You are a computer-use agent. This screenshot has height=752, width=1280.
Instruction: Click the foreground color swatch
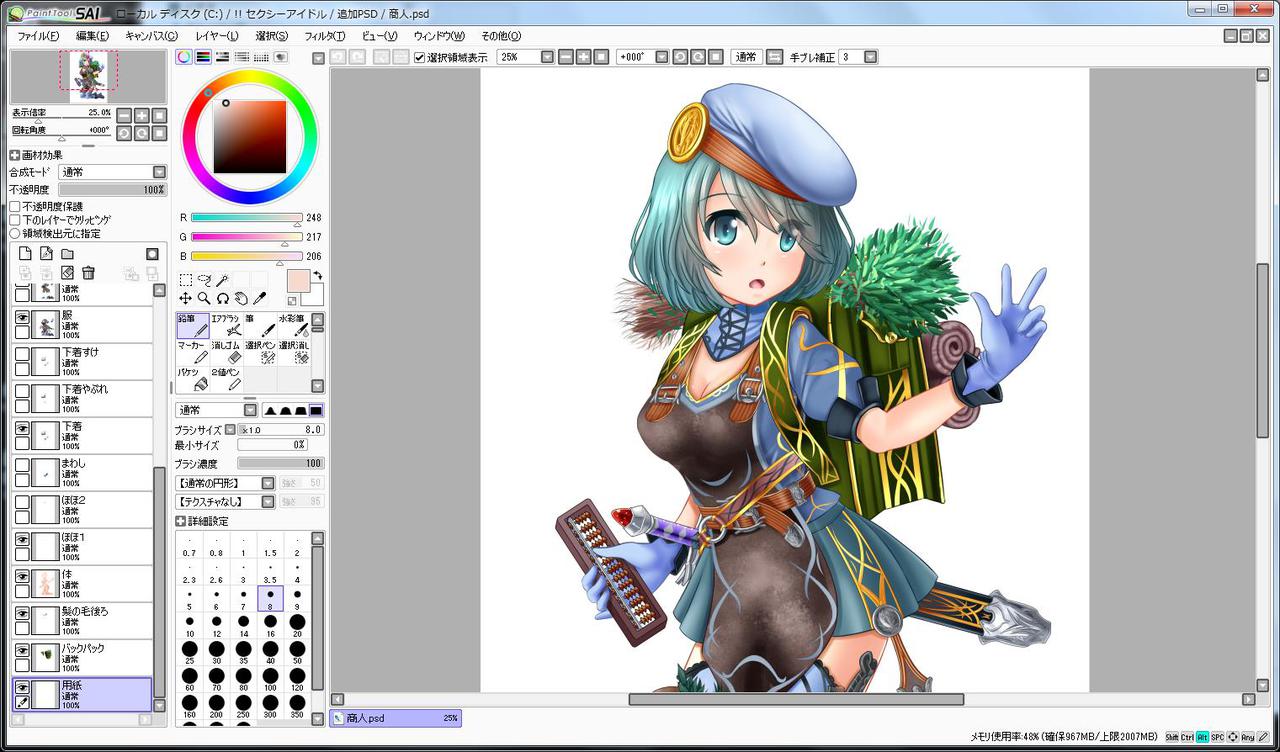tap(298, 281)
